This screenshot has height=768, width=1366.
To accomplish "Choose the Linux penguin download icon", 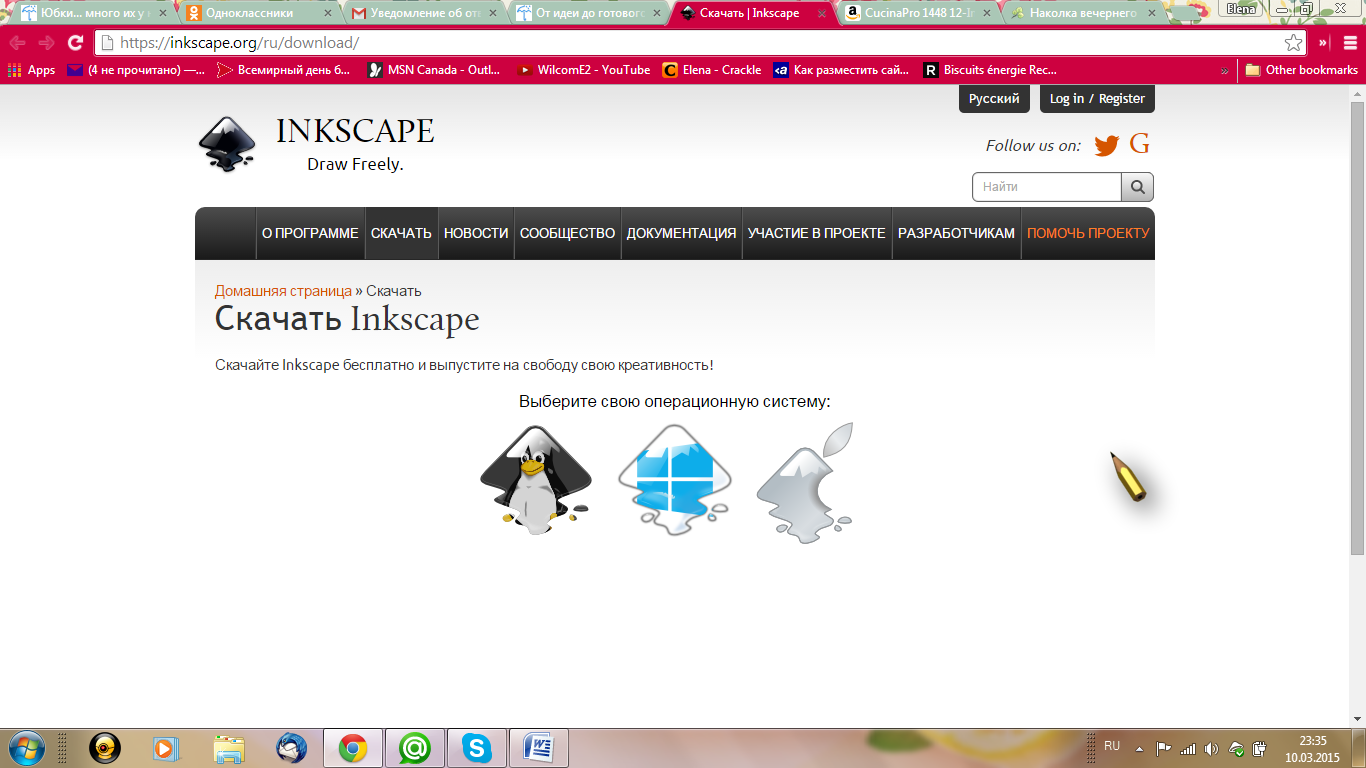I will pyautogui.click(x=536, y=479).
